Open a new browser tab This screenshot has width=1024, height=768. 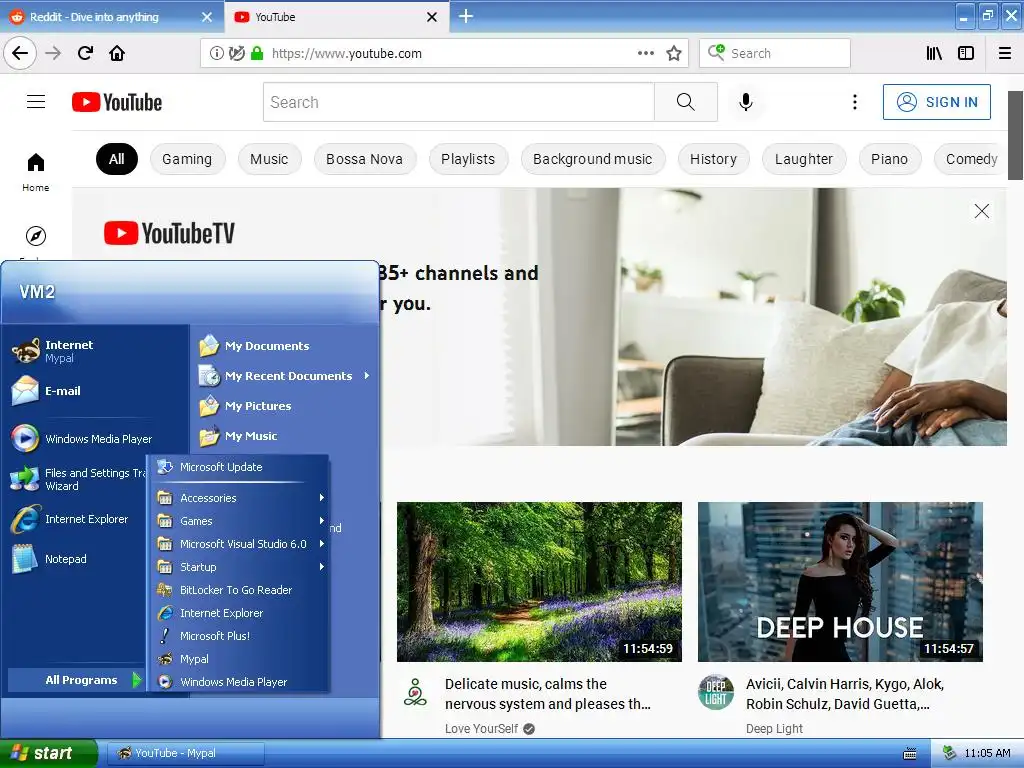[466, 16]
